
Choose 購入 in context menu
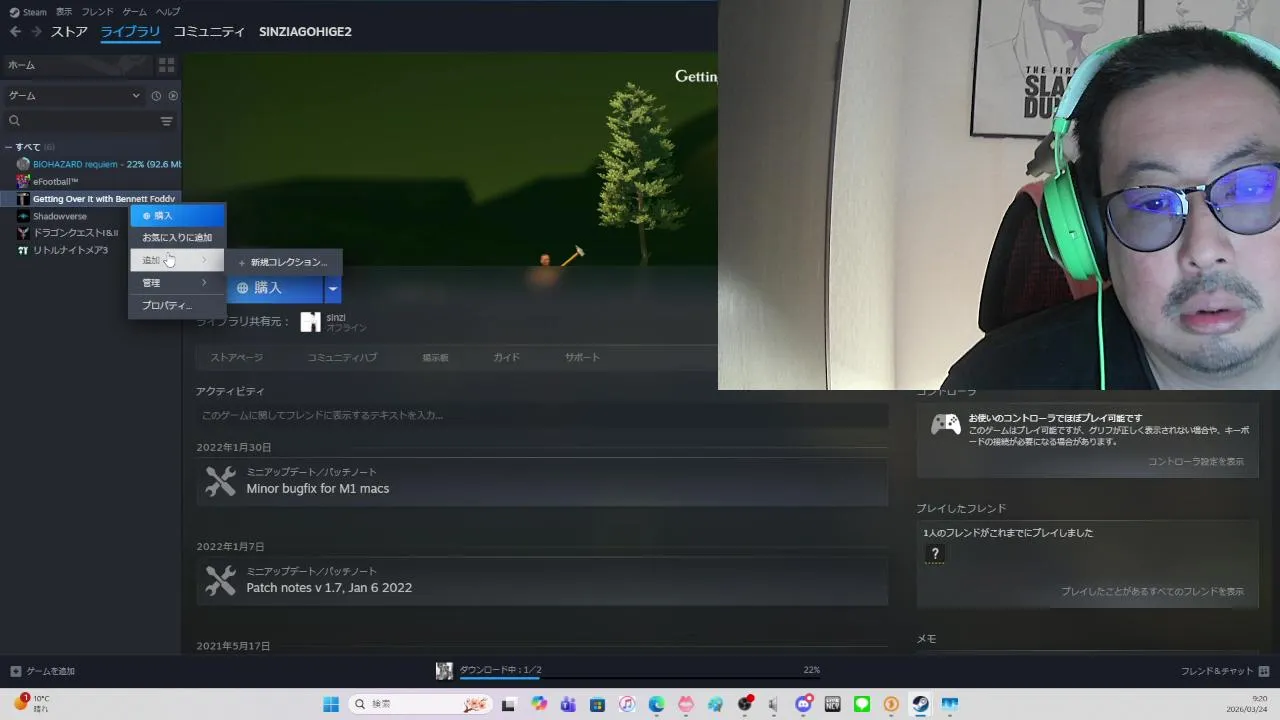(x=177, y=215)
